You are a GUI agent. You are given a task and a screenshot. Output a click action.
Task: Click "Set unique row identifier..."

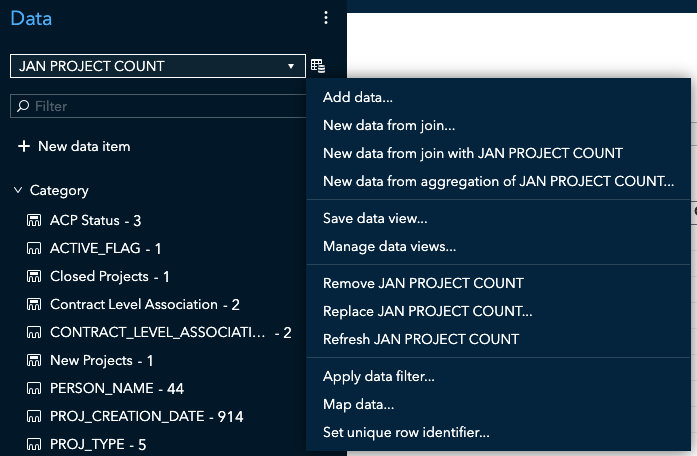pyautogui.click(x=406, y=432)
